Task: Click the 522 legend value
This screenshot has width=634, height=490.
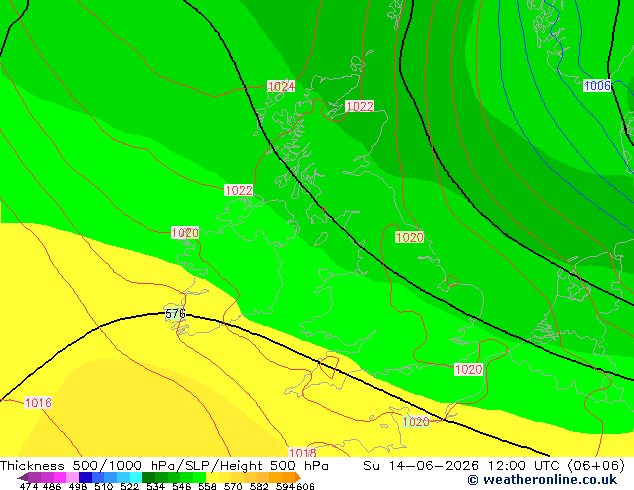Action: click(x=129, y=486)
